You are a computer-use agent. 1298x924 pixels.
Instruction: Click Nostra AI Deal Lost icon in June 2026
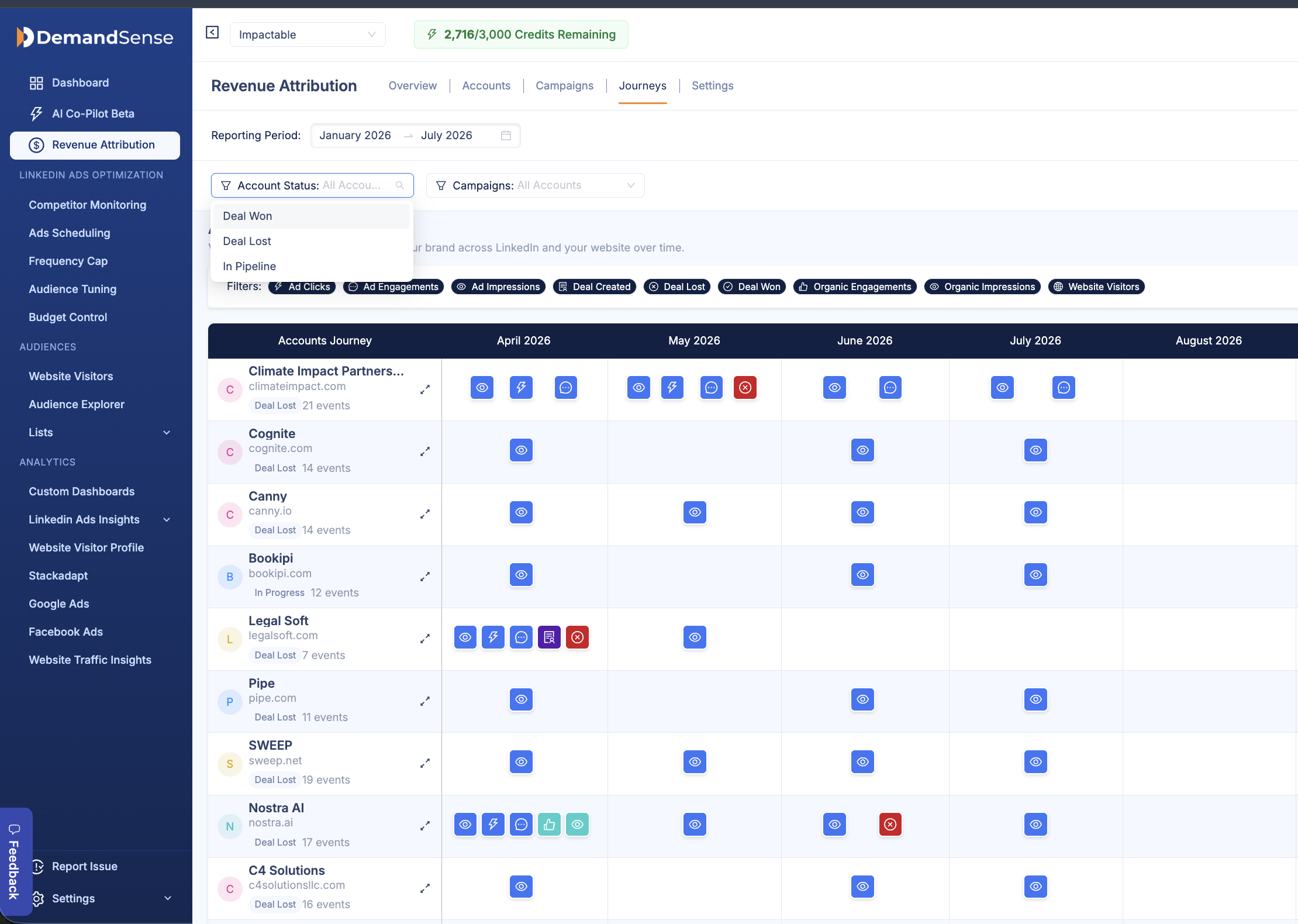(890, 825)
